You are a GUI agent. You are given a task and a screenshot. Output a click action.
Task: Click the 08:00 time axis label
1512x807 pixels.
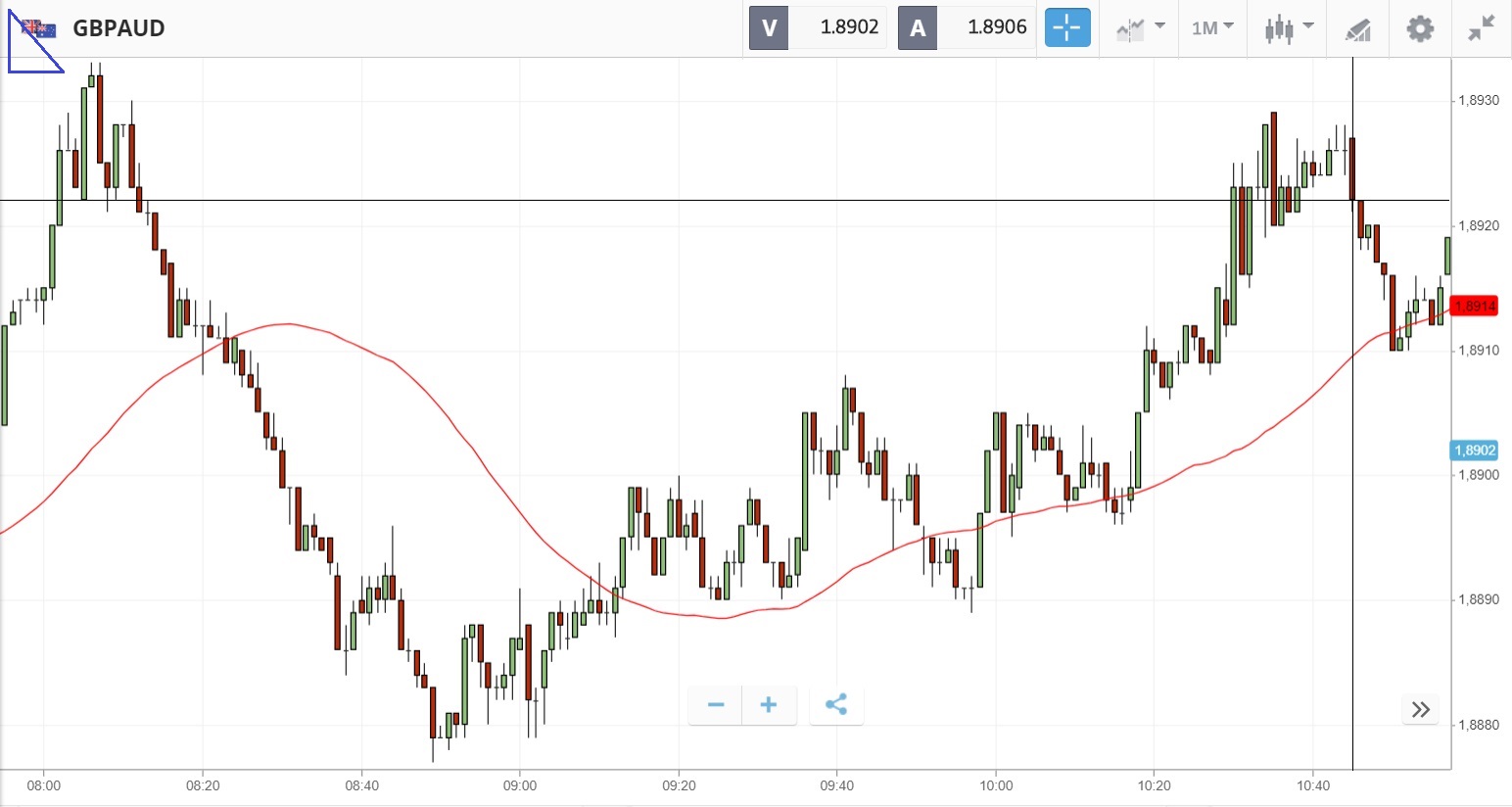click(44, 785)
